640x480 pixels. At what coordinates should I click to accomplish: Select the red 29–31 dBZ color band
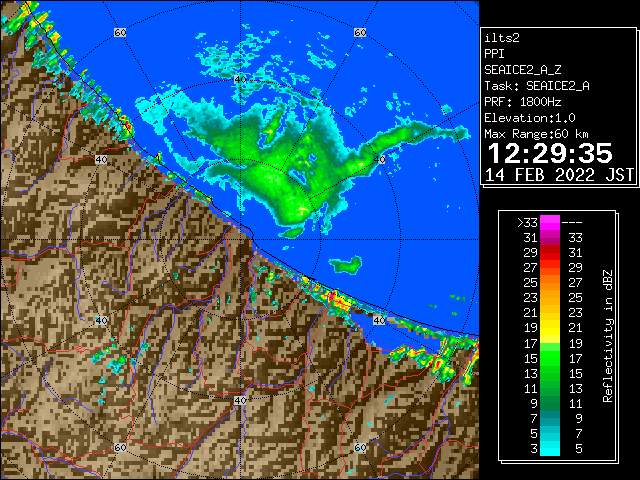[x=550, y=253]
